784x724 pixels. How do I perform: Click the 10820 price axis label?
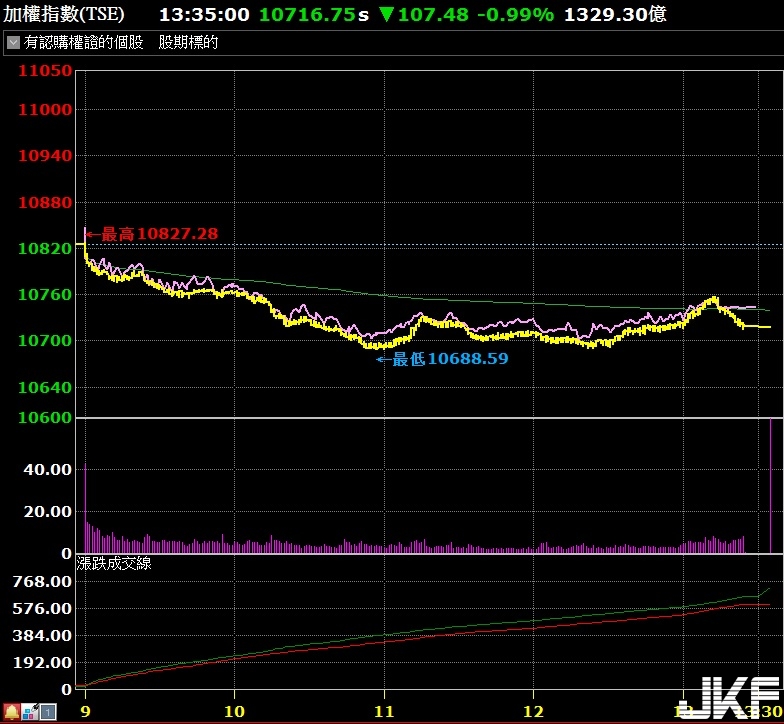click(x=45, y=248)
